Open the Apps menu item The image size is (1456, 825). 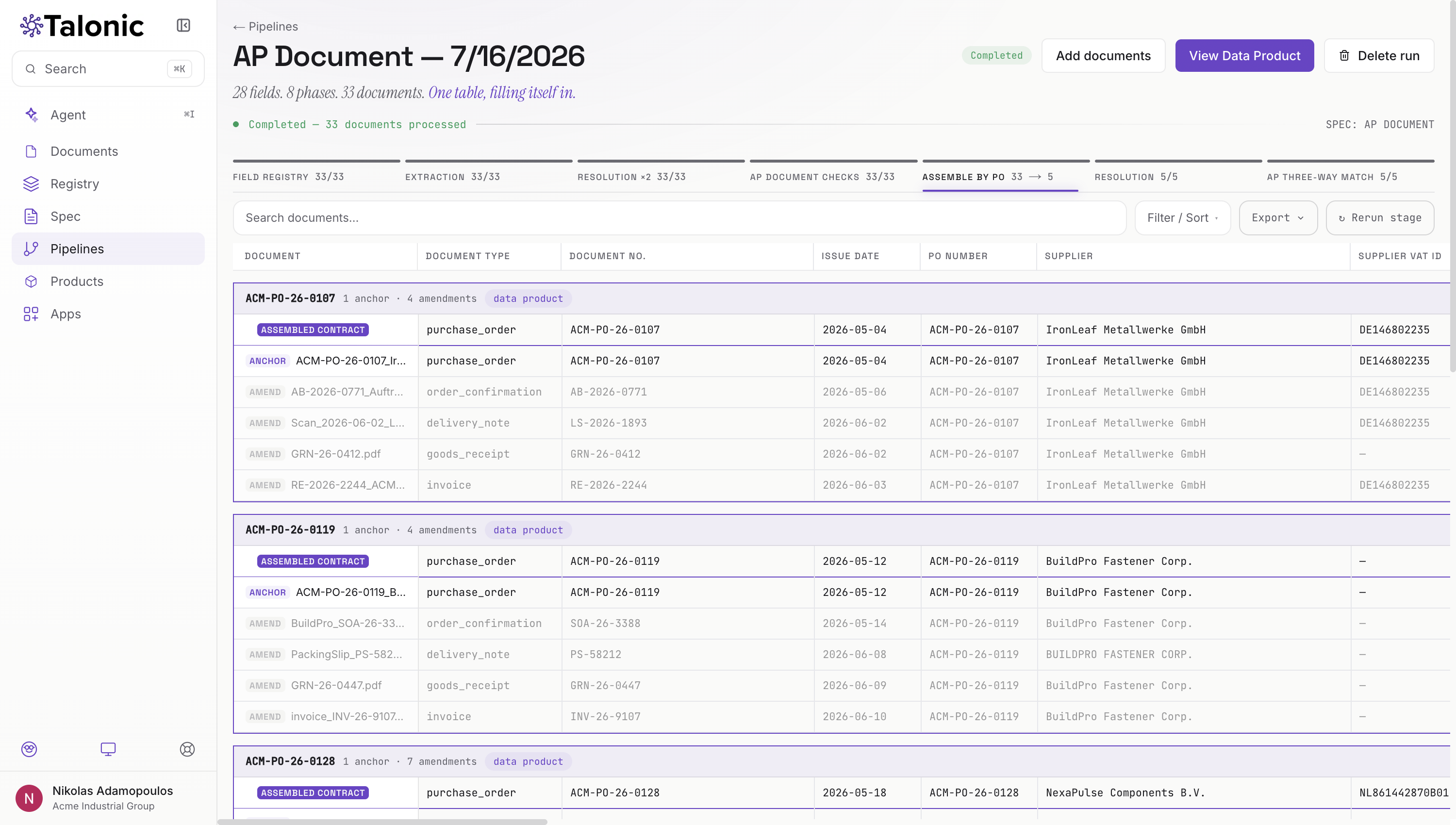(x=108, y=314)
